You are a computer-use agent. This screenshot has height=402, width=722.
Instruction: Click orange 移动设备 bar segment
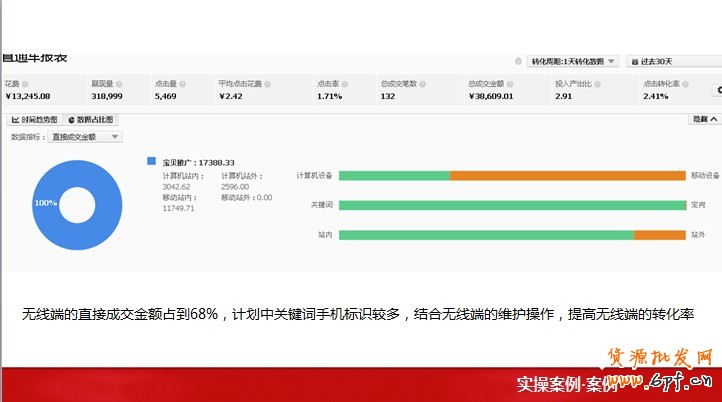click(x=567, y=175)
